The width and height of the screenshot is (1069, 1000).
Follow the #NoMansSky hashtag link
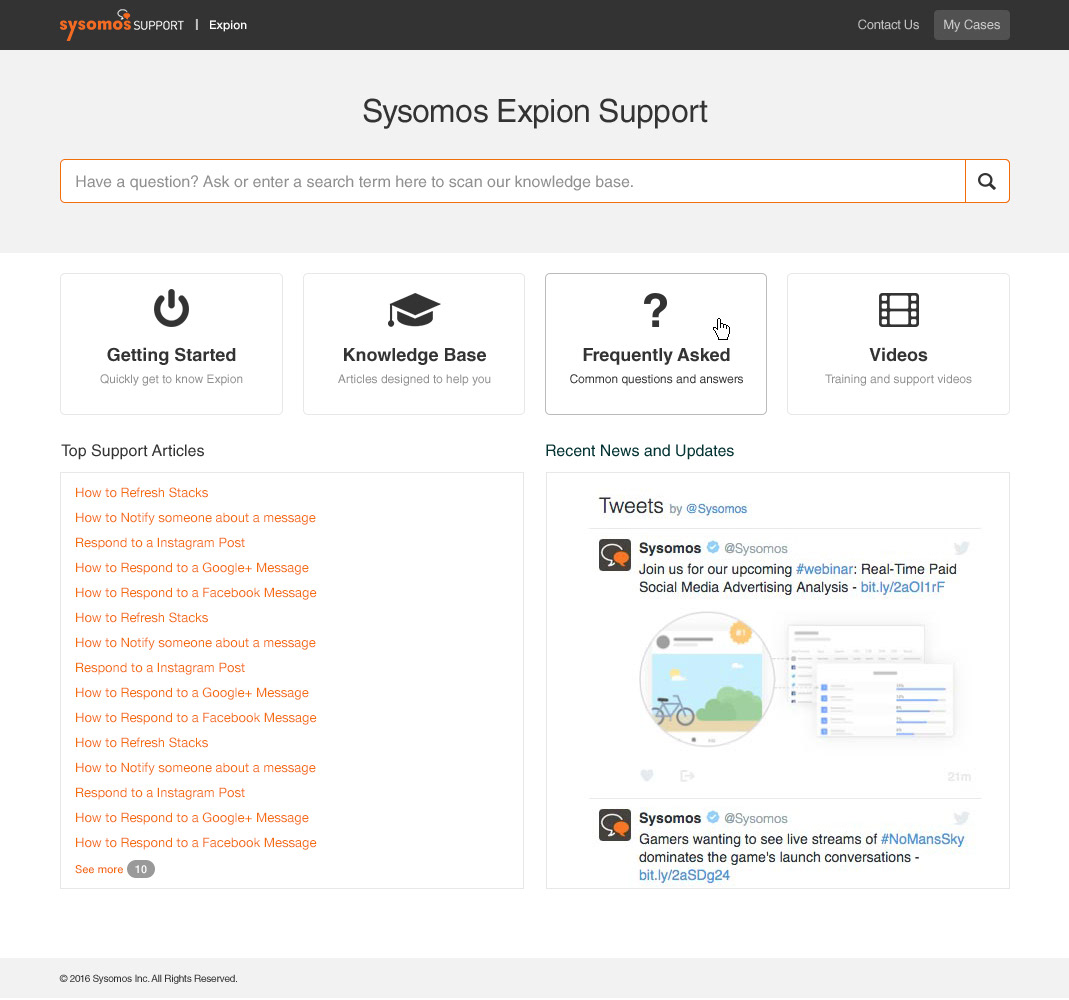(922, 839)
